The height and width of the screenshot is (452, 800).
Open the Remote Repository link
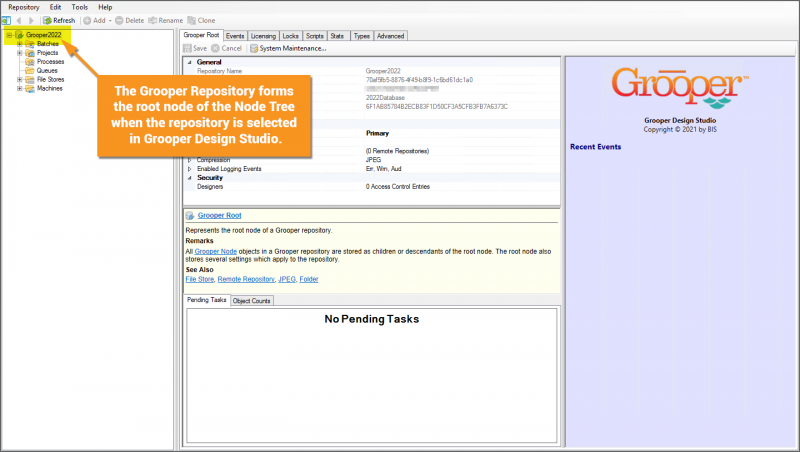click(x=246, y=280)
